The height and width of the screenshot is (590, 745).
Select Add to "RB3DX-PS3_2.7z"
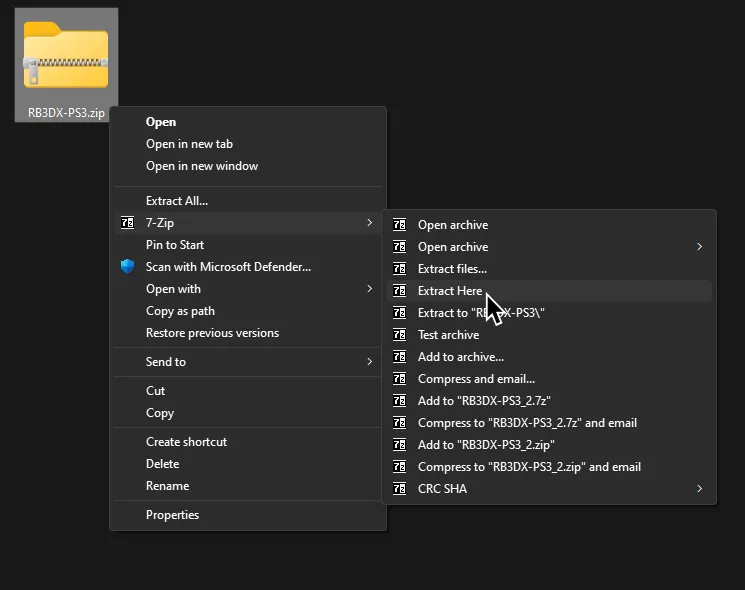(x=549, y=400)
